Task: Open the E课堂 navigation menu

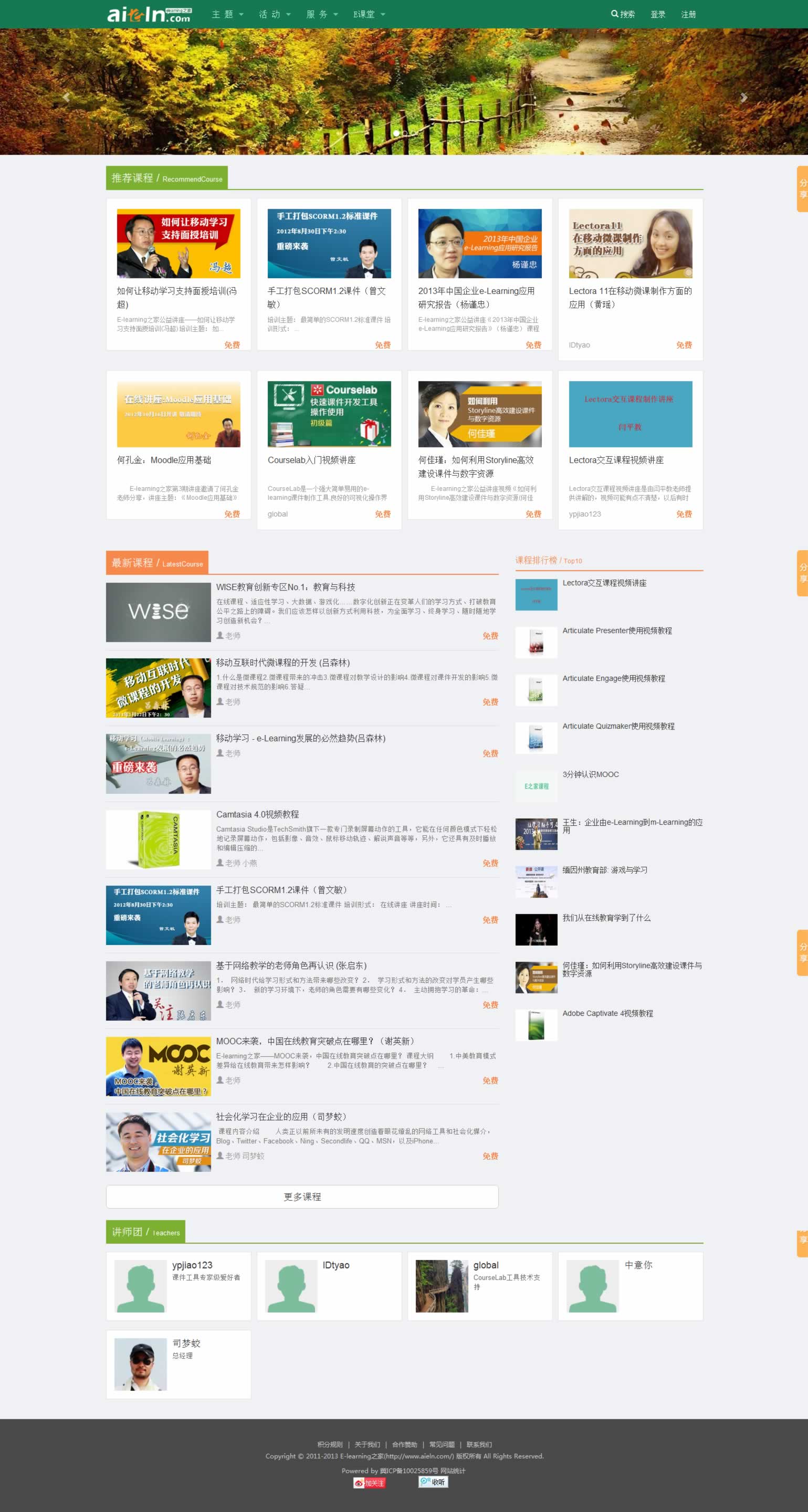Action: [x=369, y=14]
